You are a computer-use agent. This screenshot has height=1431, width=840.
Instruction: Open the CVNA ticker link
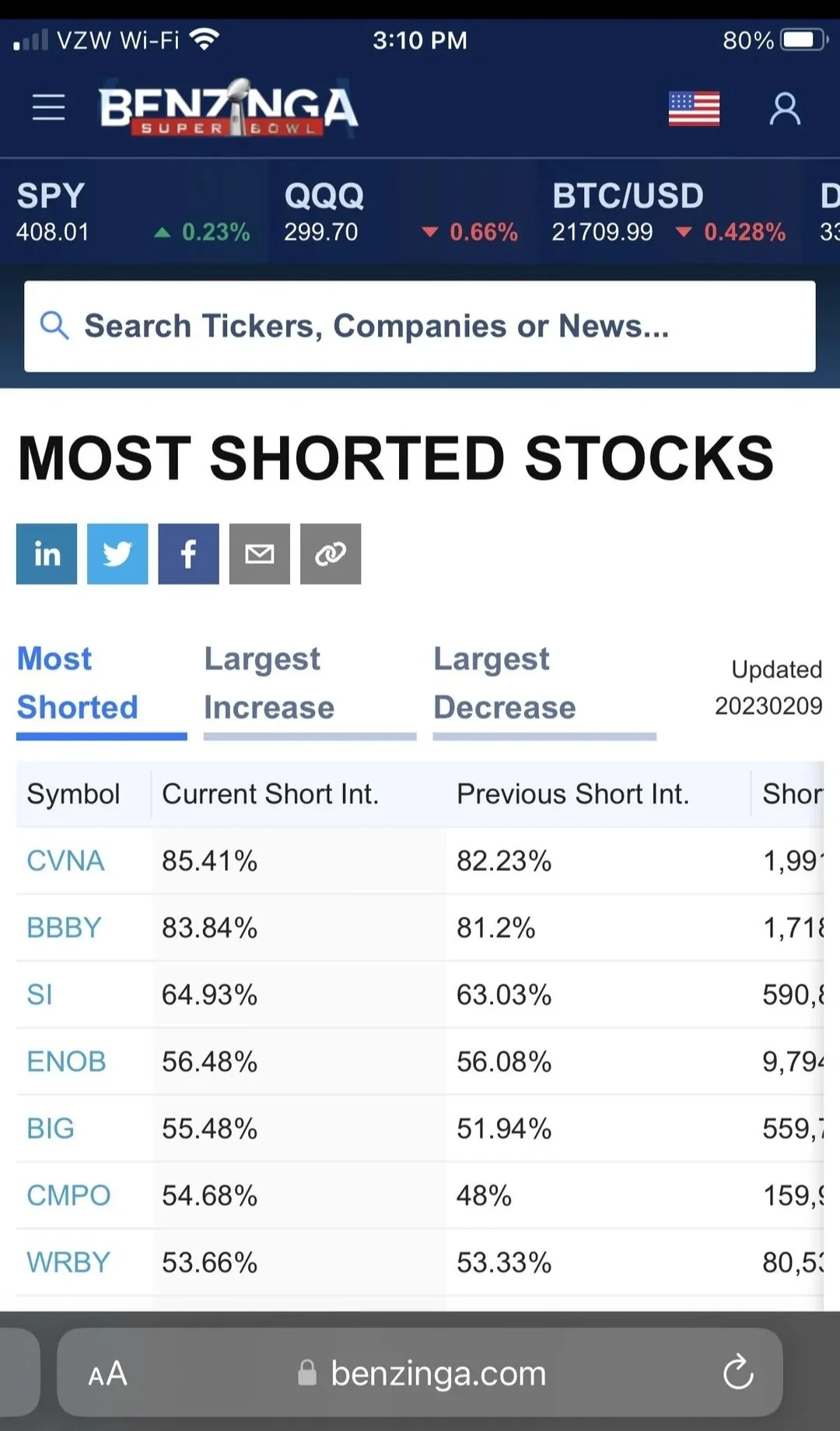pos(65,861)
